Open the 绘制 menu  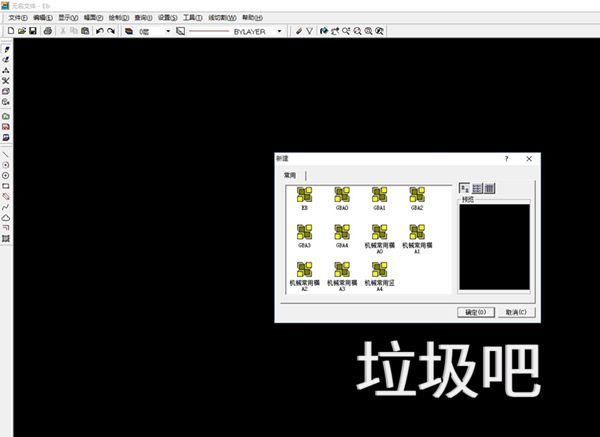[117, 18]
